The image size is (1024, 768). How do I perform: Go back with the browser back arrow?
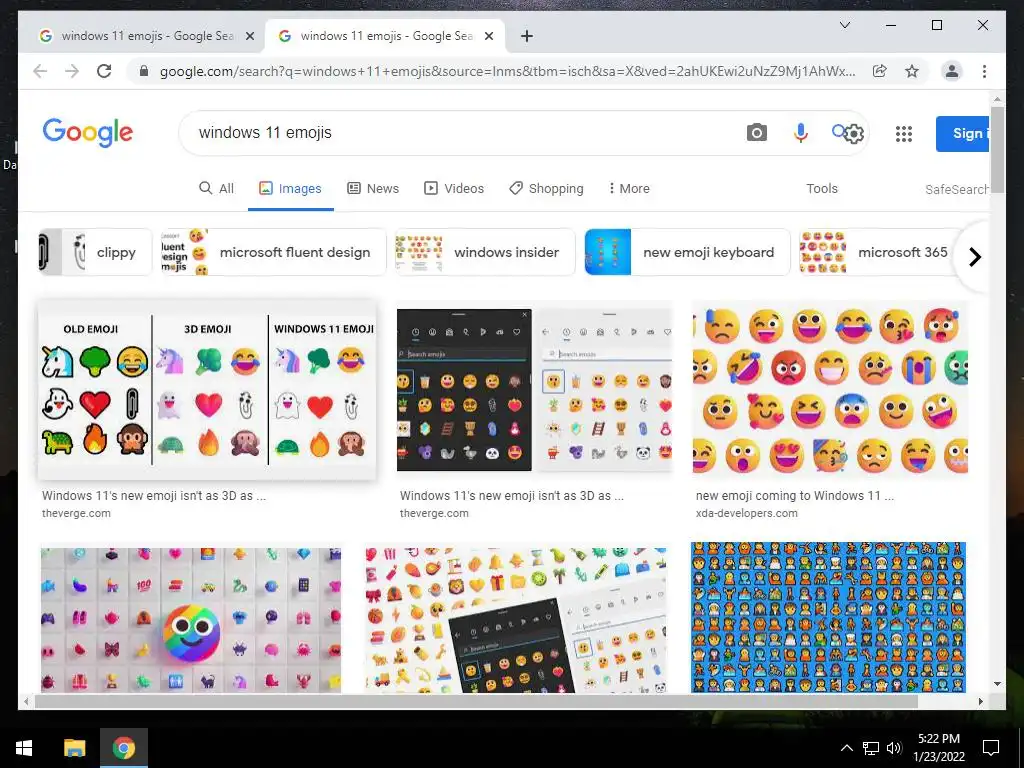pyautogui.click(x=40, y=71)
